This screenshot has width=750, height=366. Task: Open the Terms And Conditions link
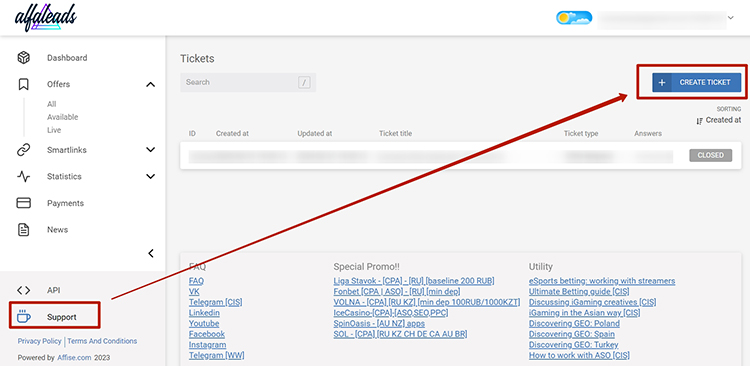(102, 341)
